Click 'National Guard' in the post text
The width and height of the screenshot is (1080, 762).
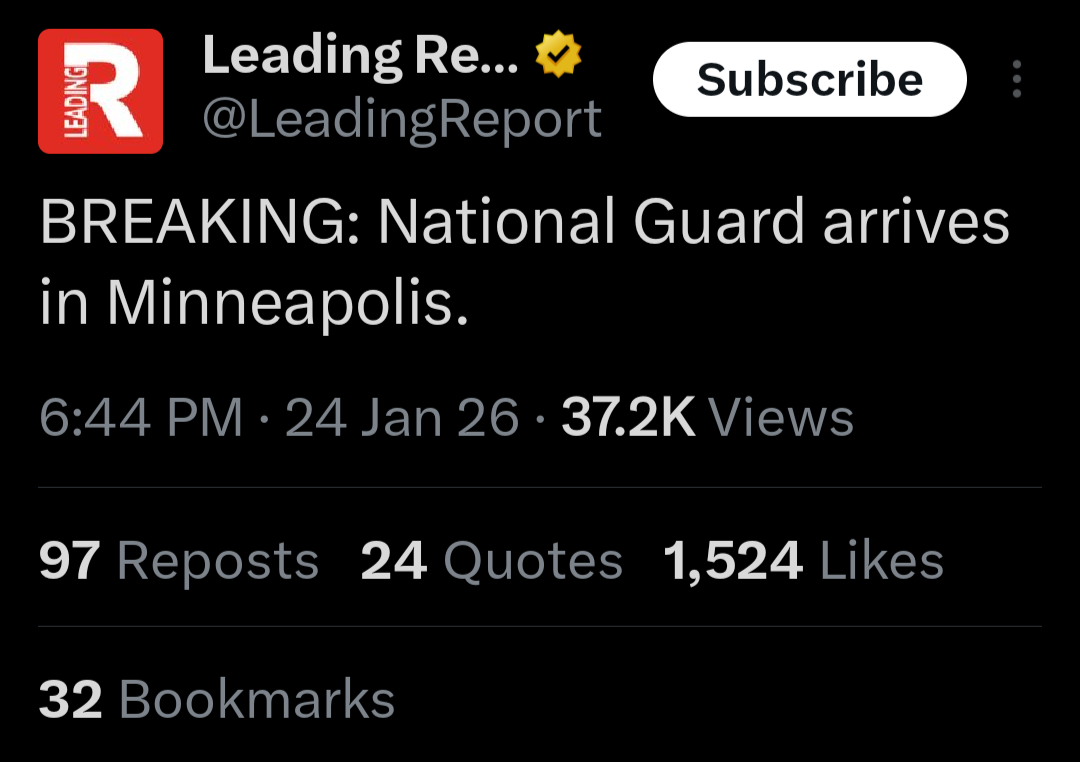(x=592, y=222)
